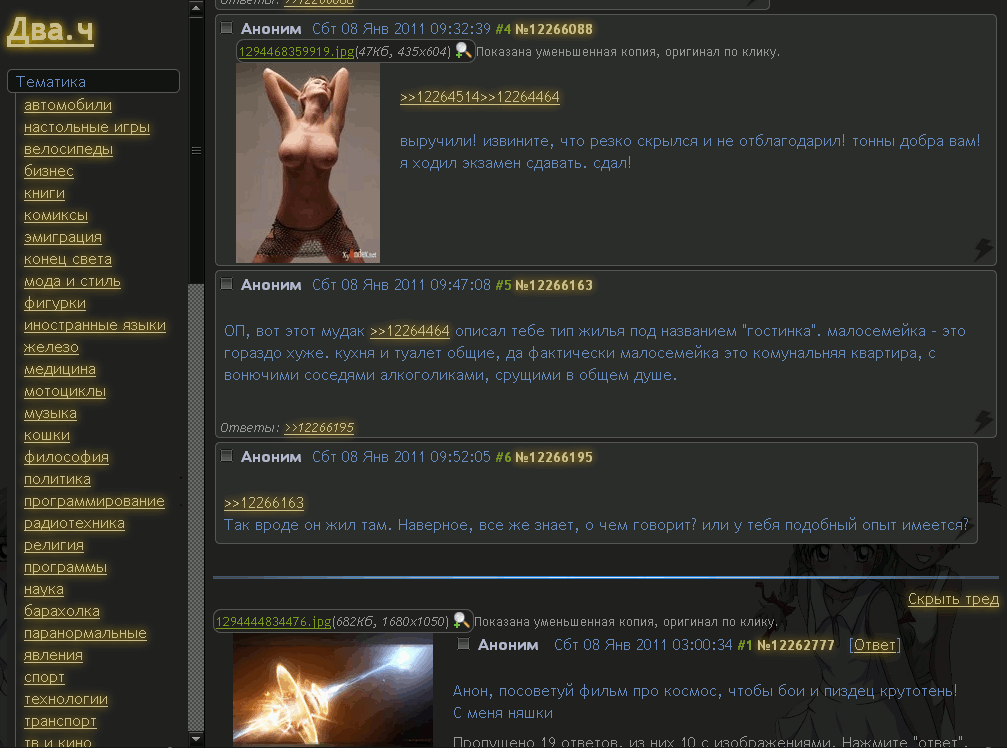Open the паранормальные явления board

point(85,644)
